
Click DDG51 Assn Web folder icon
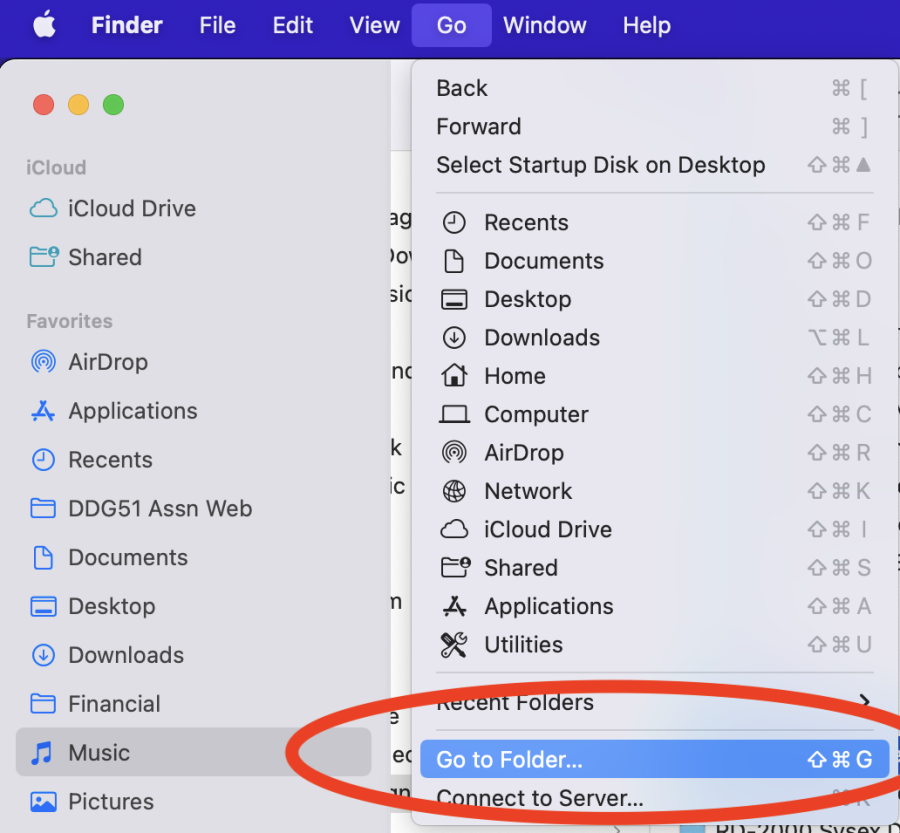point(43,508)
